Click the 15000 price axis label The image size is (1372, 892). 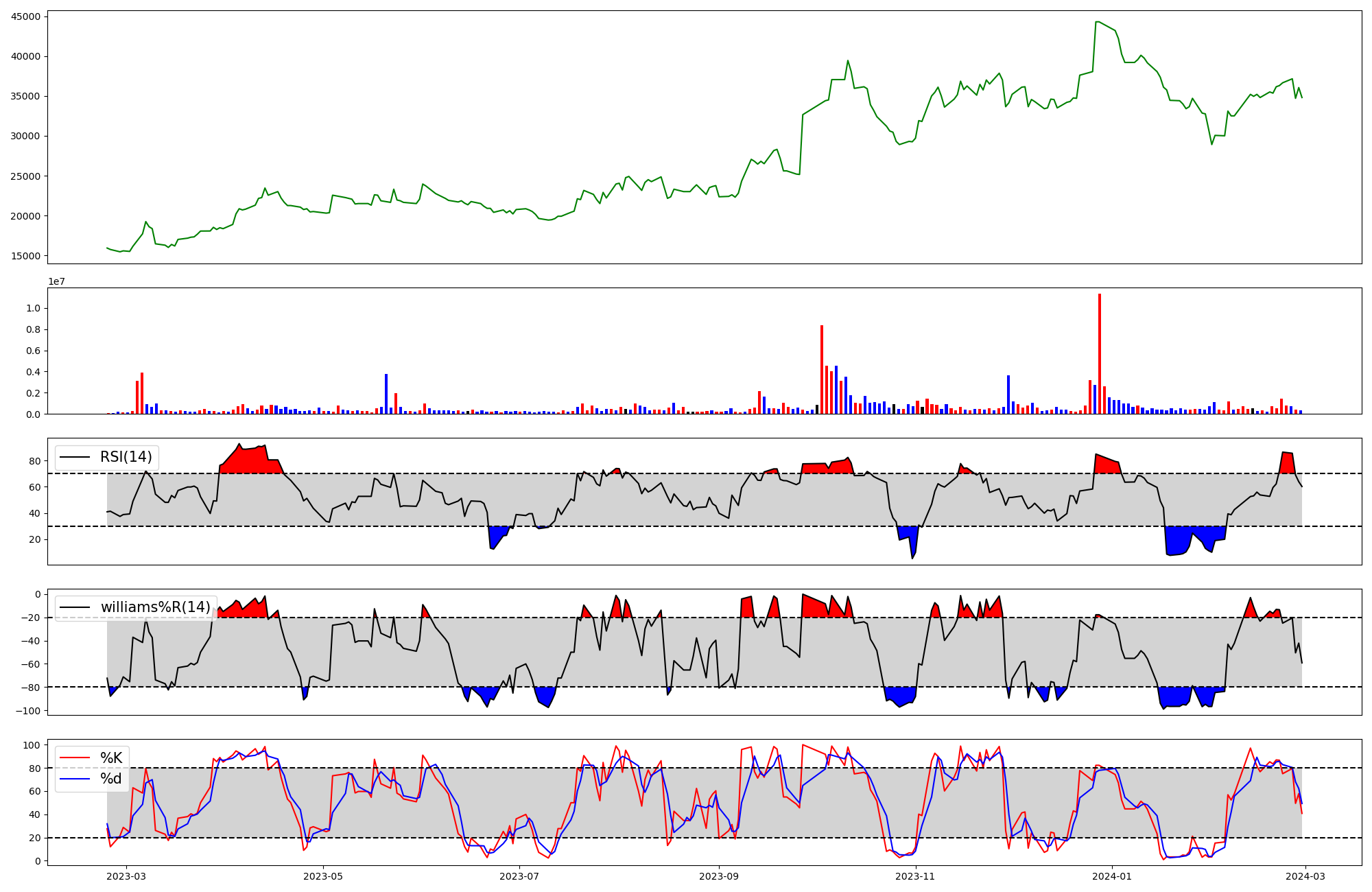click(x=25, y=256)
